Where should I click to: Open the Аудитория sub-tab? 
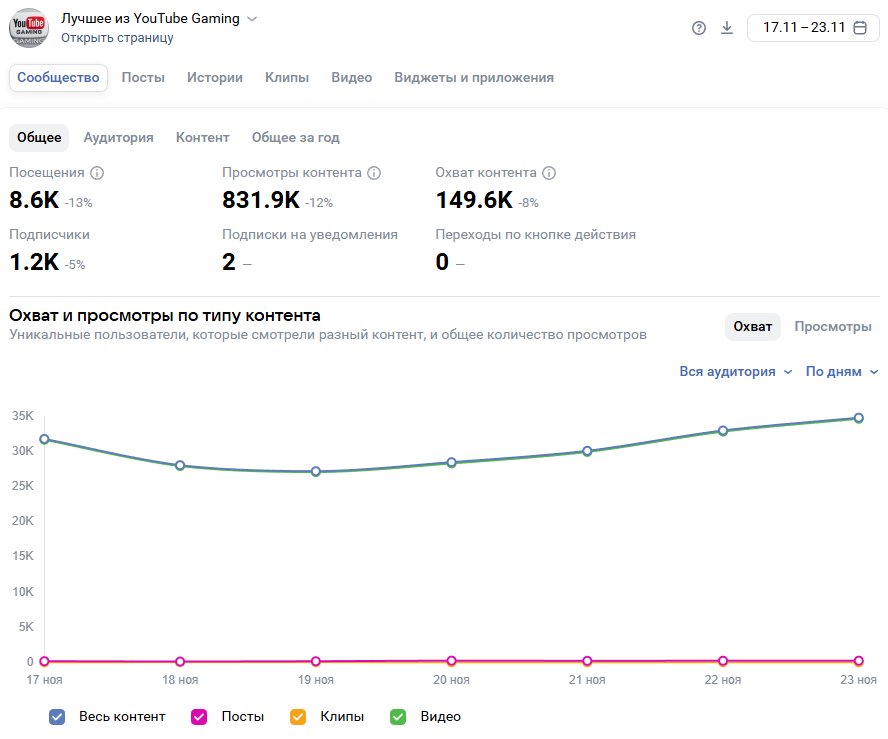118,138
